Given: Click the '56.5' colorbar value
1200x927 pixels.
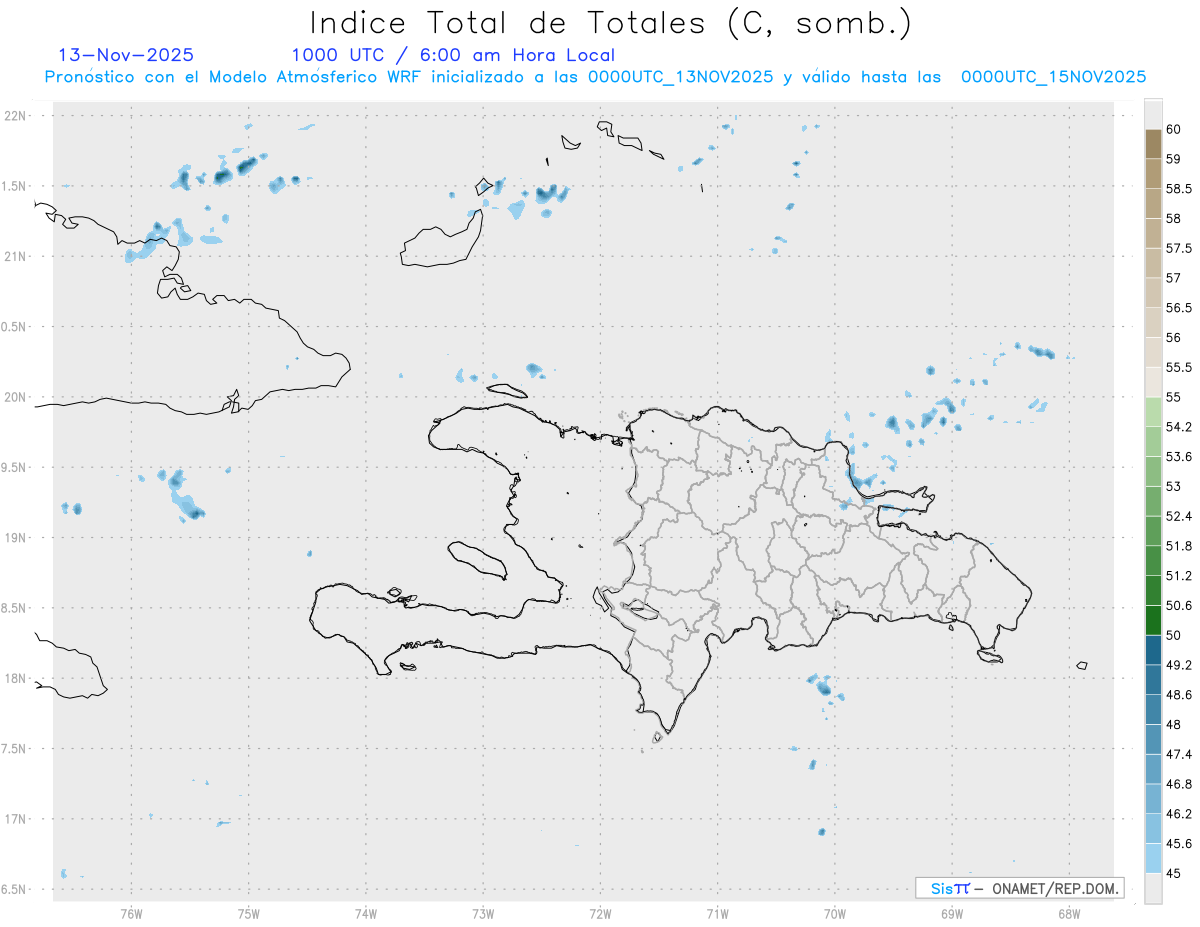Looking at the screenshot, I should click(1179, 307).
